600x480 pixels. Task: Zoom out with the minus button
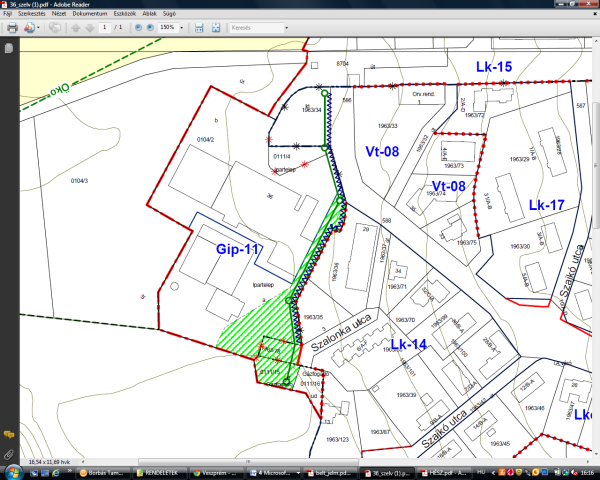pos(137,28)
